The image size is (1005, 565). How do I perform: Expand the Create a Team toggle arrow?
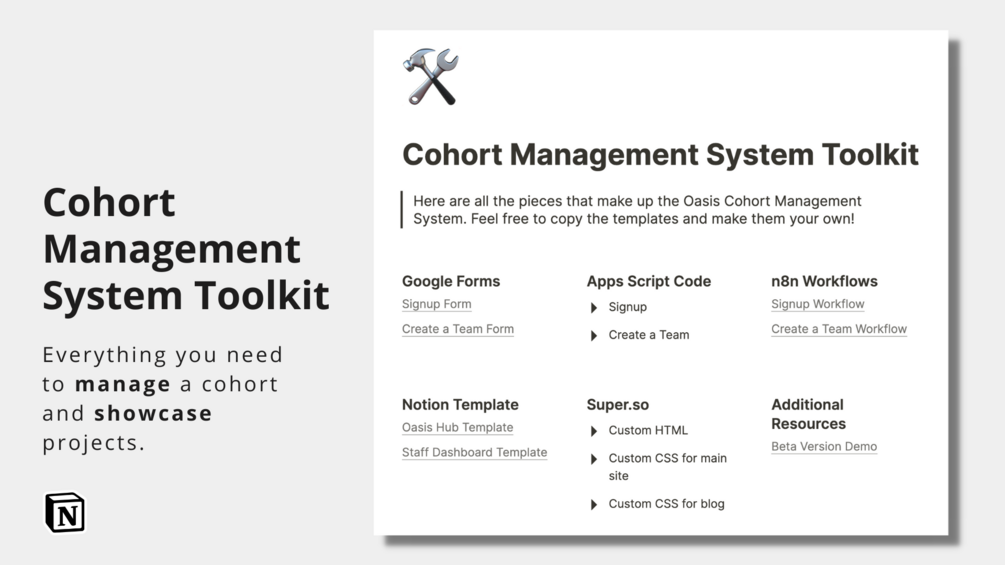click(594, 336)
